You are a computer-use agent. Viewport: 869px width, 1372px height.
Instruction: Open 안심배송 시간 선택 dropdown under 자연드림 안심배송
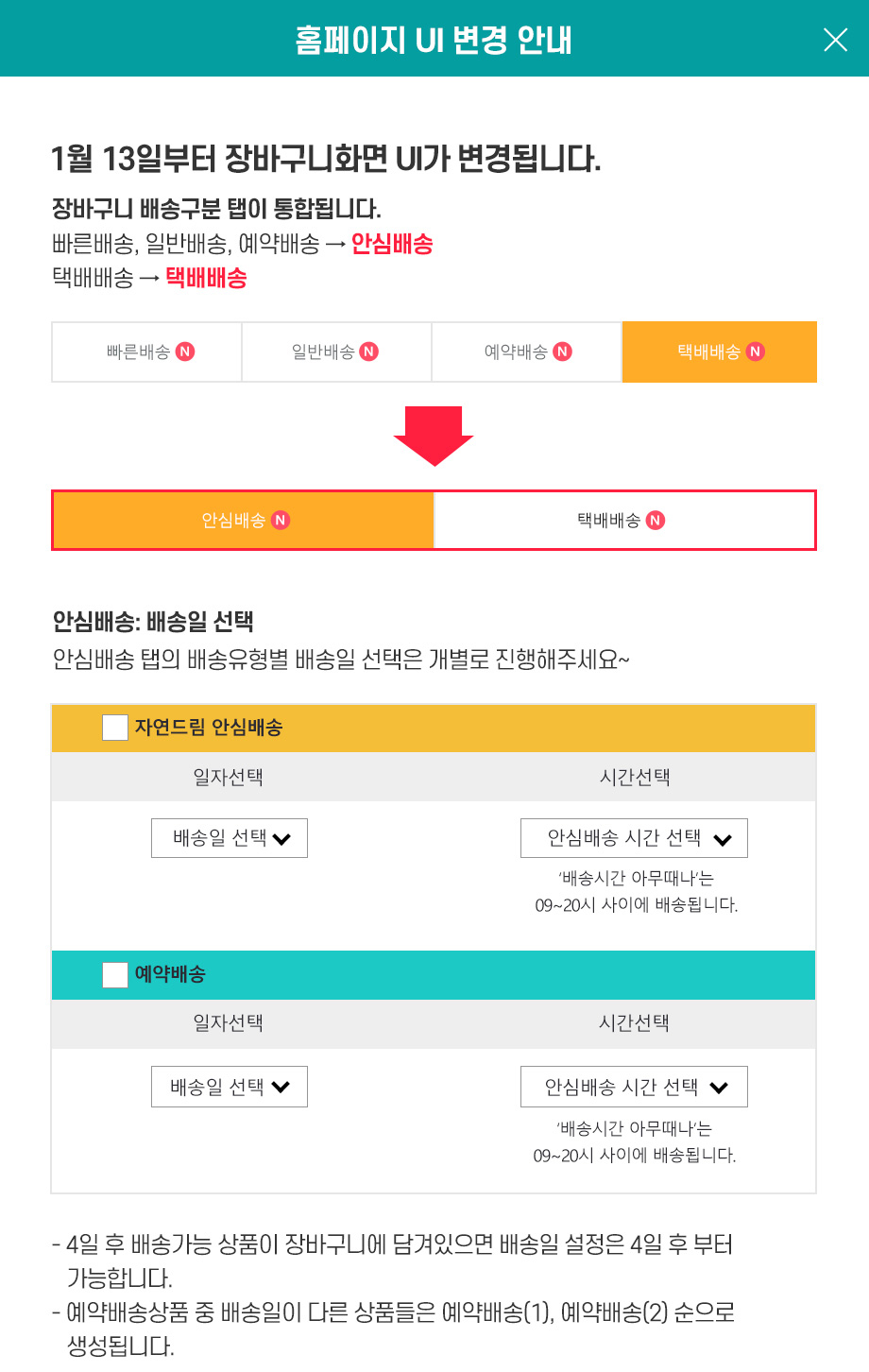634,838
